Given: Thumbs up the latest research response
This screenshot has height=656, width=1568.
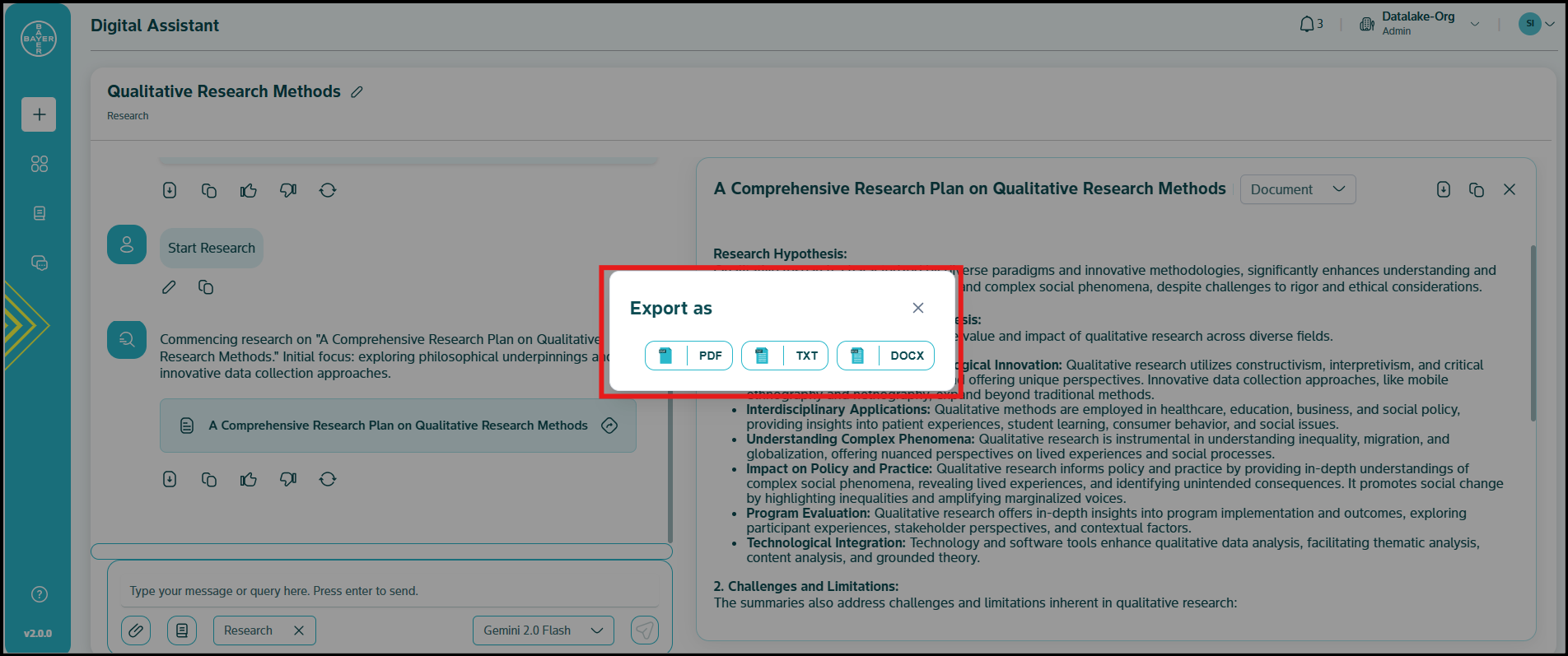Looking at the screenshot, I should pyautogui.click(x=248, y=479).
